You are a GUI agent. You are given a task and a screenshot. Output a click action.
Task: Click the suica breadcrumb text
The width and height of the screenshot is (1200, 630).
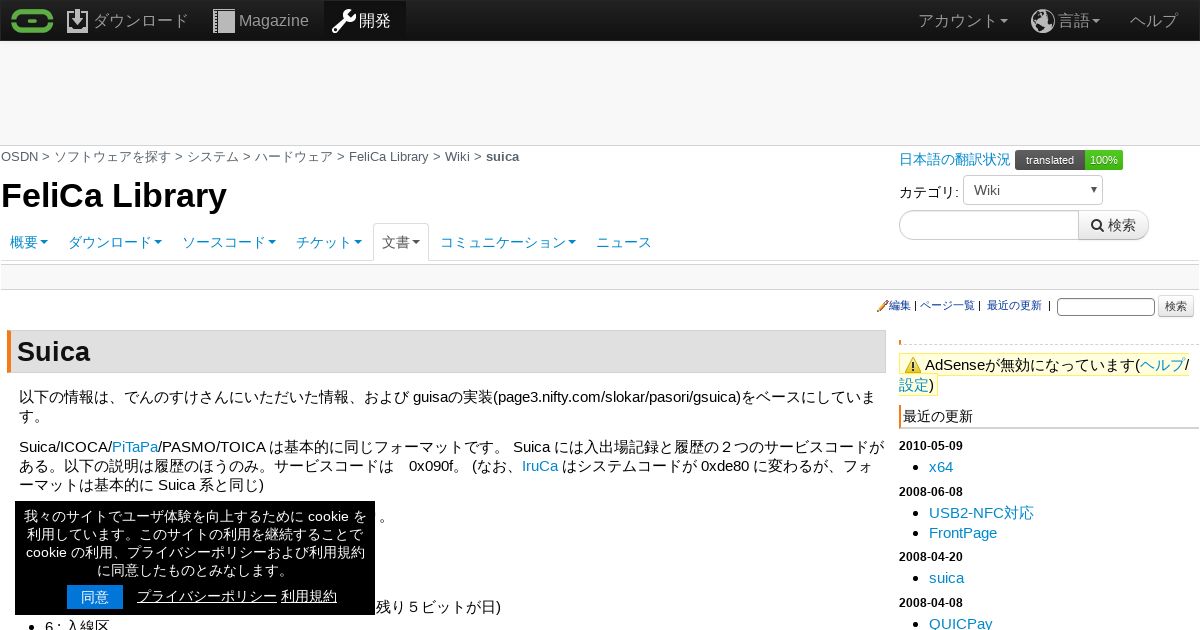[502, 157]
